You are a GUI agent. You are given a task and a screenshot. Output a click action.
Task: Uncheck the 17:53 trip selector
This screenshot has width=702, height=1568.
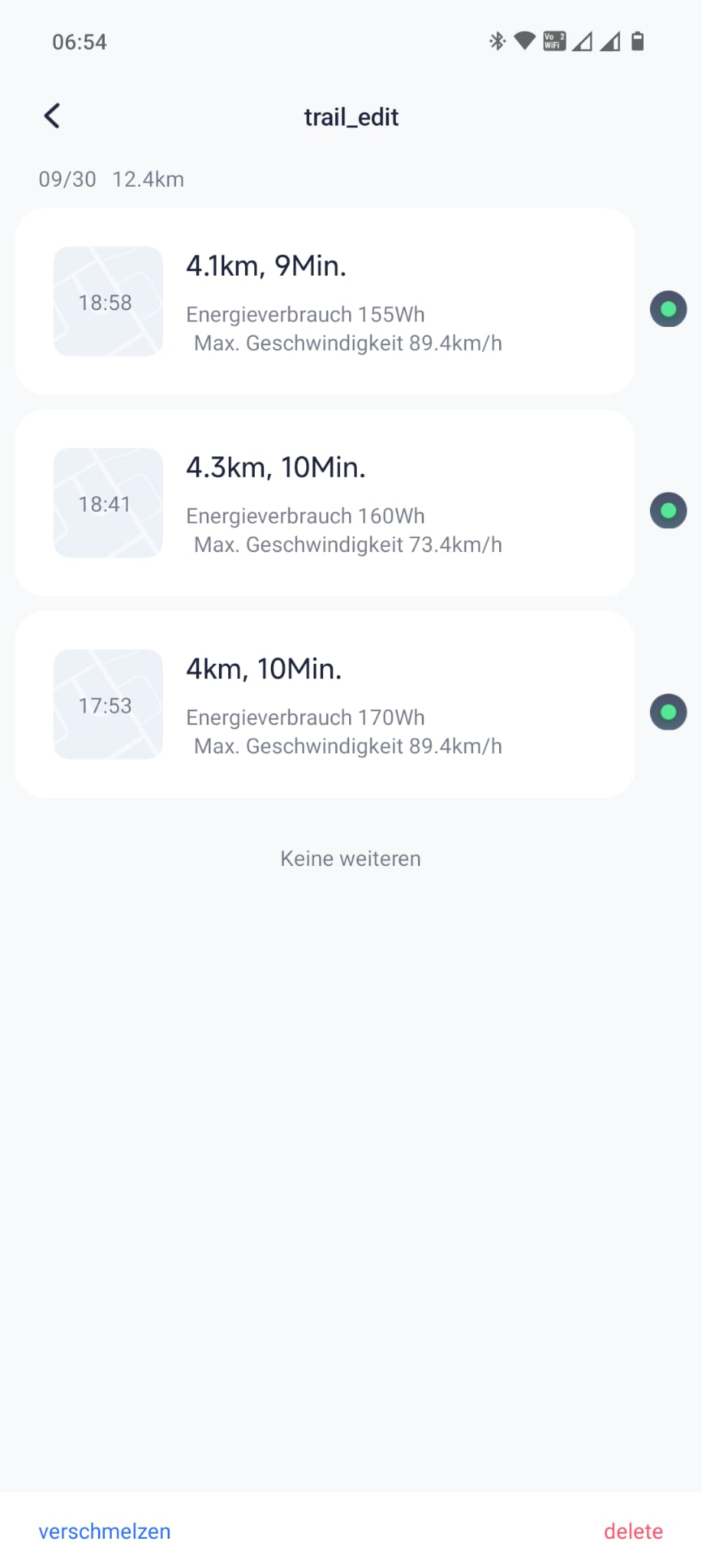coord(668,712)
